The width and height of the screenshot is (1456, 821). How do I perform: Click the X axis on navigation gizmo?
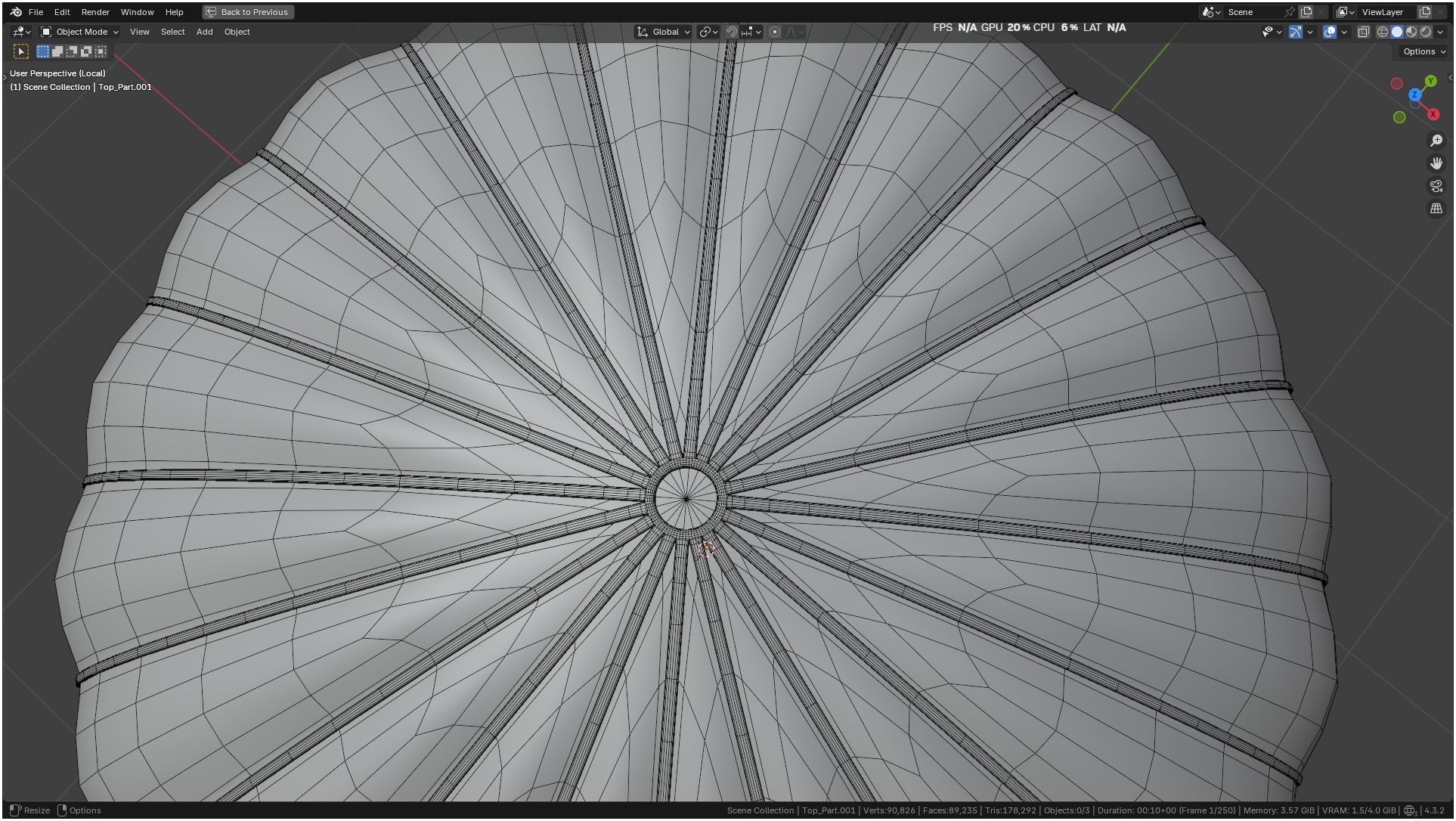(x=1433, y=114)
